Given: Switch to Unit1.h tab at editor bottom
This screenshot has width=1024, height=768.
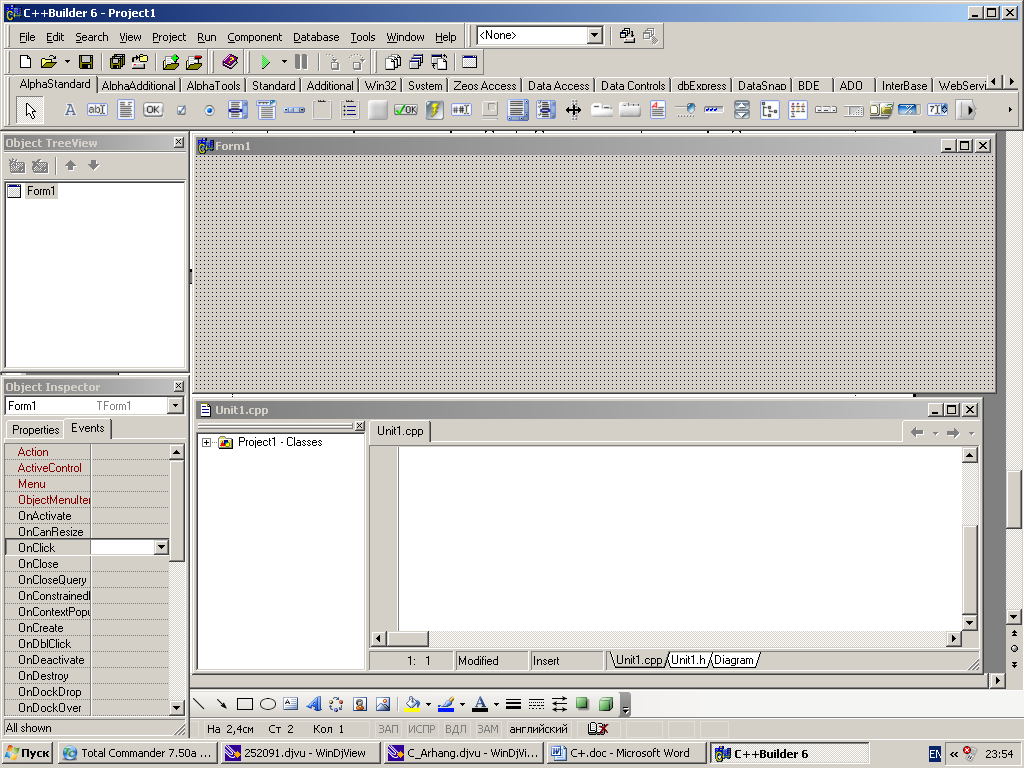Looking at the screenshot, I should click(x=688, y=660).
